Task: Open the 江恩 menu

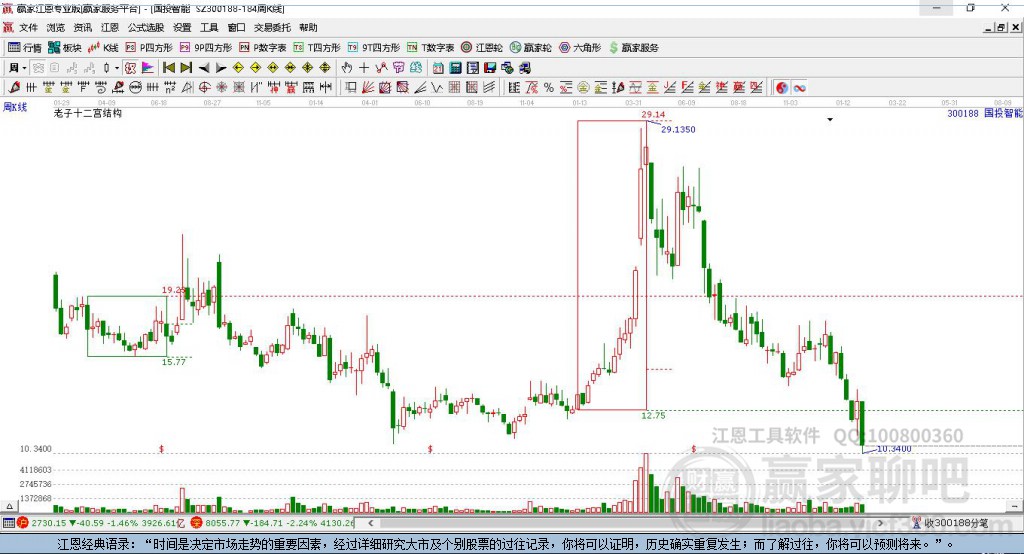Action: [x=110, y=27]
